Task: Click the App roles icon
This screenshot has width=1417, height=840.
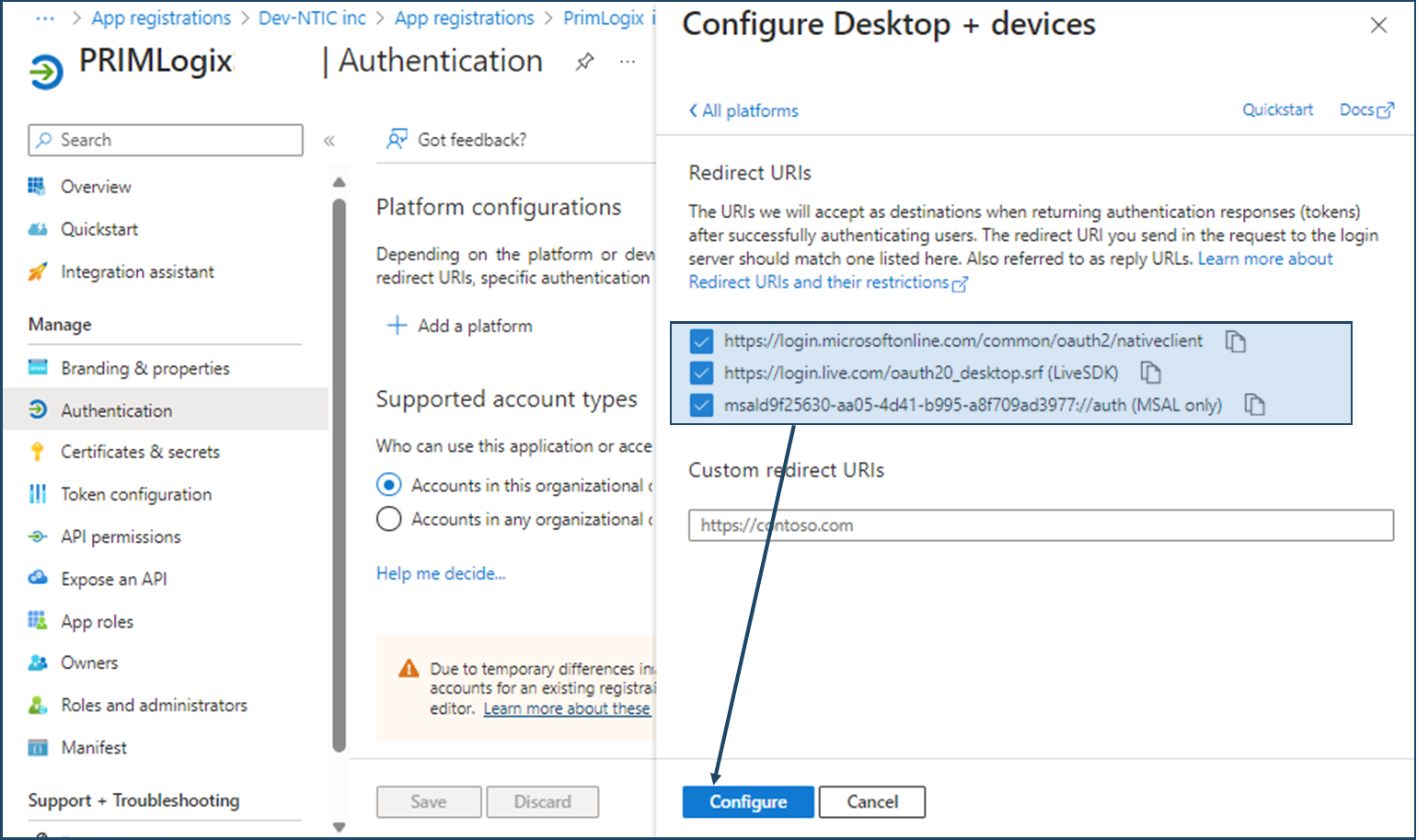Action: point(37,620)
